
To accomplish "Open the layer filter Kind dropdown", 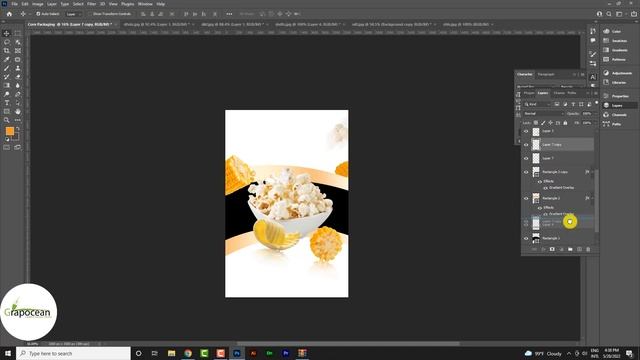I will click(538, 104).
